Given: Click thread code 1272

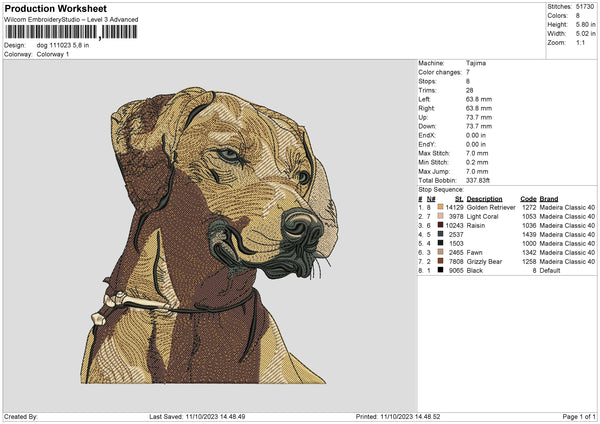Looking at the screenshot, I should [x=529, y=207].
